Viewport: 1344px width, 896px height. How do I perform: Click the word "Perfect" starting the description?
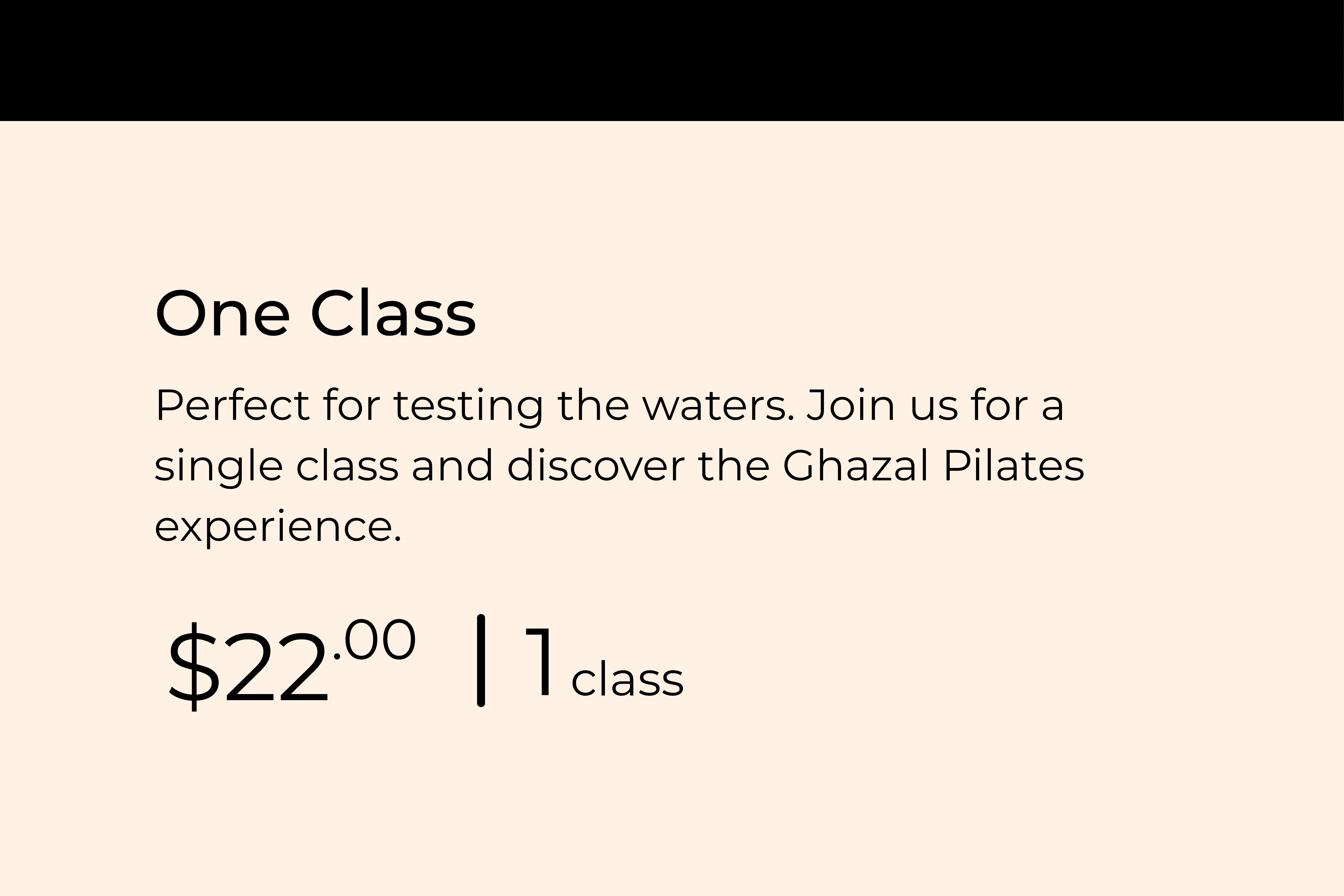[x=232, y=405]
